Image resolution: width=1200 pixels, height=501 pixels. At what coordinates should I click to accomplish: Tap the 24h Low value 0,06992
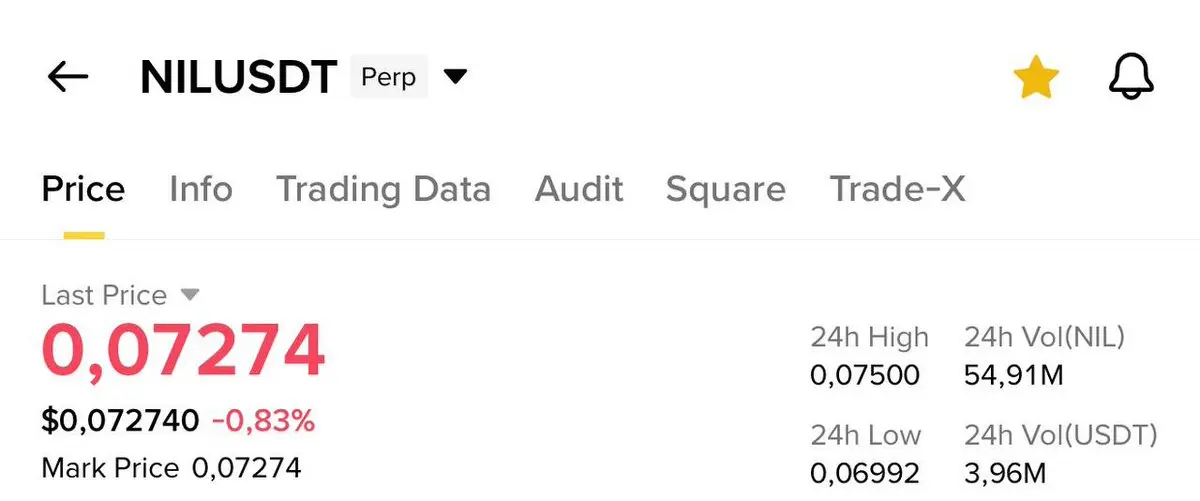click(x=864, y=473)
